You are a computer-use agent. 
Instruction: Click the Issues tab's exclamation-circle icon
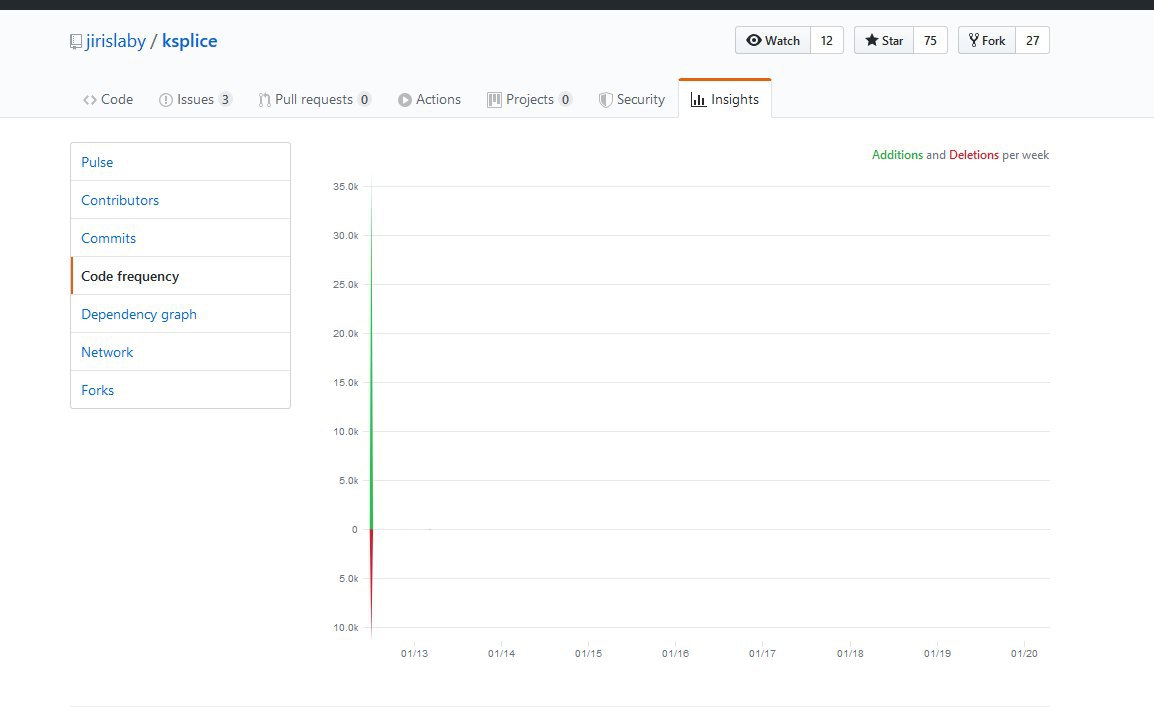point(166,100)
